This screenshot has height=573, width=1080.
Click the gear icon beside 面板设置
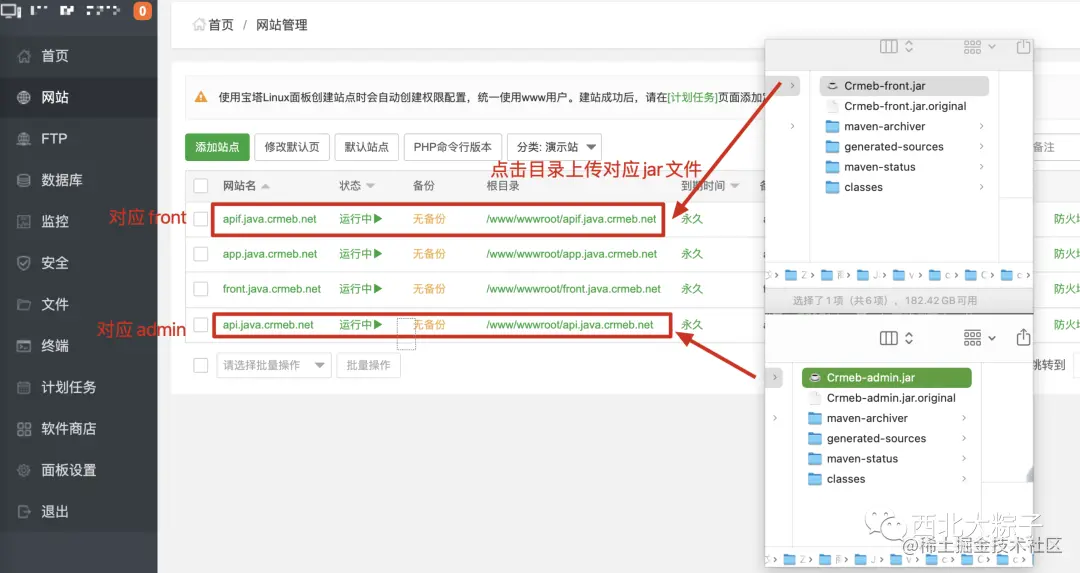coord(23,470)
